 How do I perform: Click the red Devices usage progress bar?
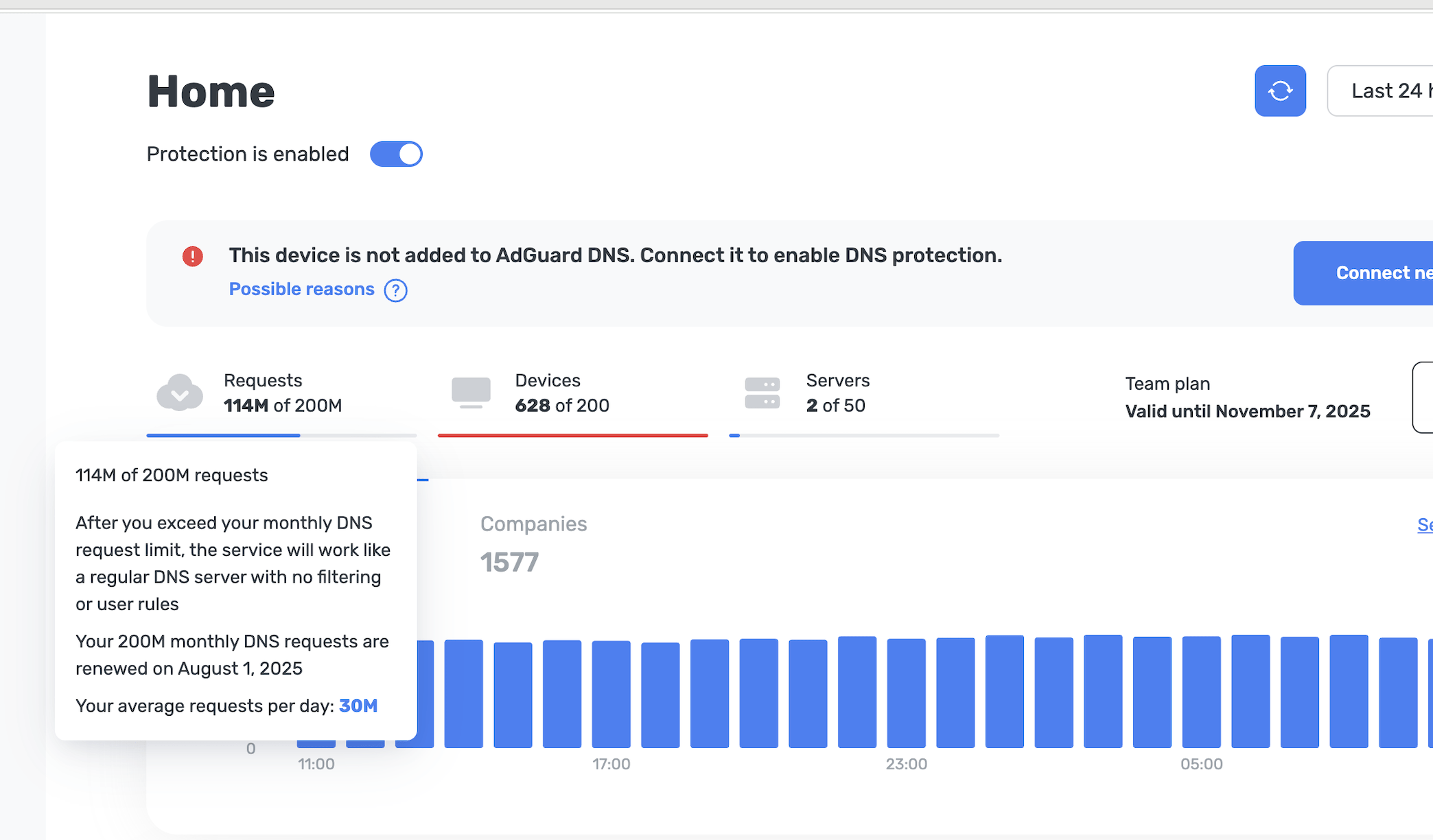pyautogui.click(x=572, y=435)
